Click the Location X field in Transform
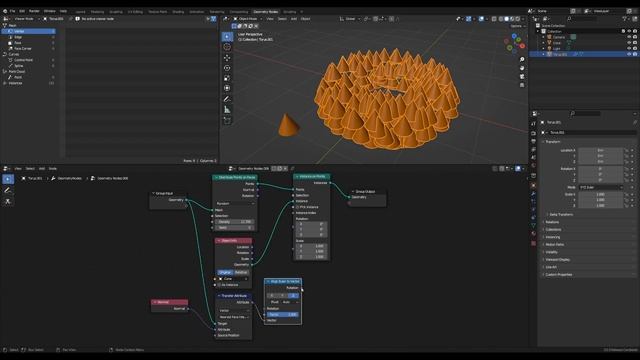 [601, 150]
